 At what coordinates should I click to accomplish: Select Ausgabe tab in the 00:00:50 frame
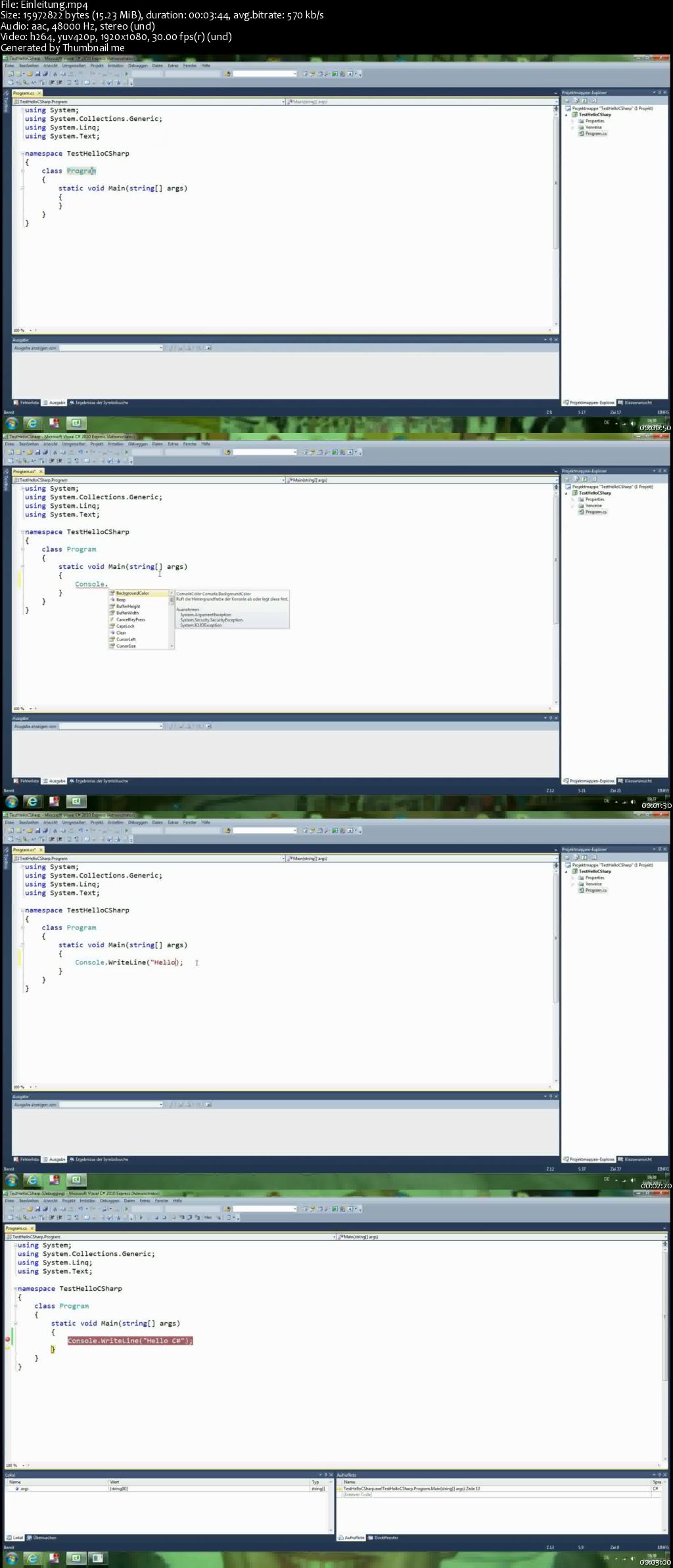[55, 403]
